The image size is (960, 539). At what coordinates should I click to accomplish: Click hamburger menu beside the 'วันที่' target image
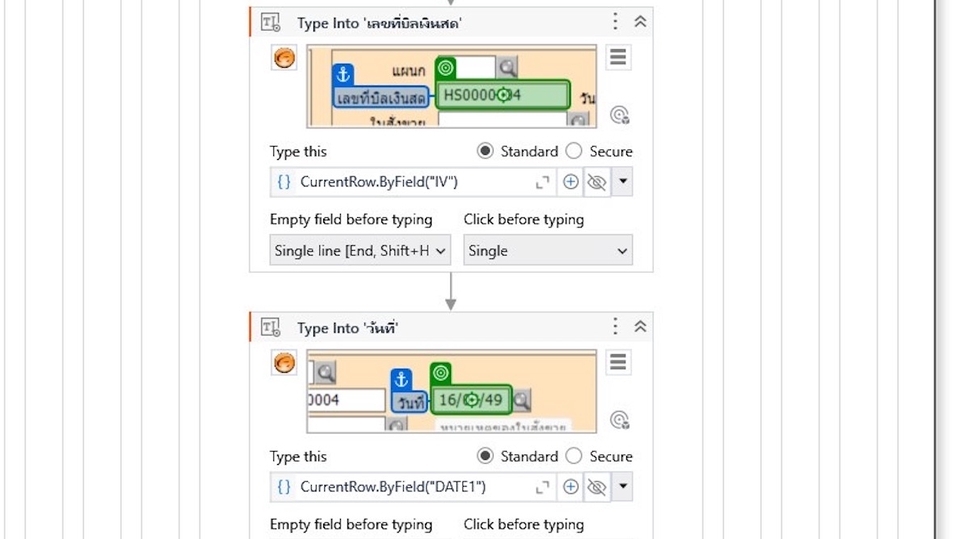click(x=618, y=362)
